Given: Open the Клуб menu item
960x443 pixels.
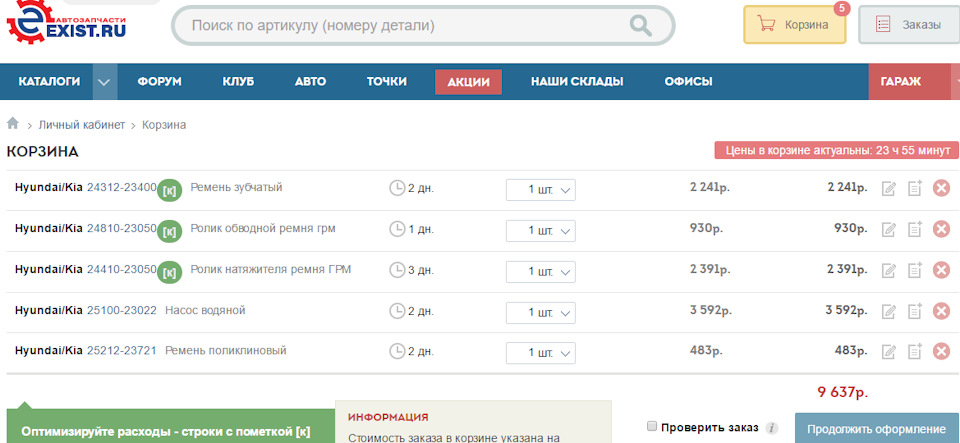Looking at the screenshot, I should click(x=238, y=81).
